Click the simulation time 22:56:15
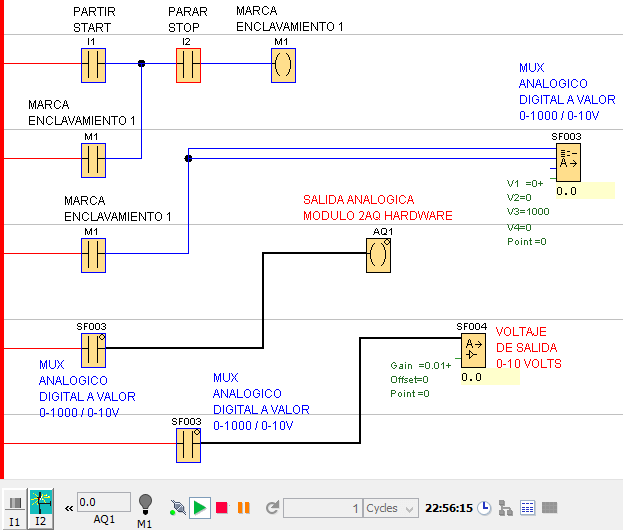Image resolution: width=625 pixels, height=530 pixels. 449,508
